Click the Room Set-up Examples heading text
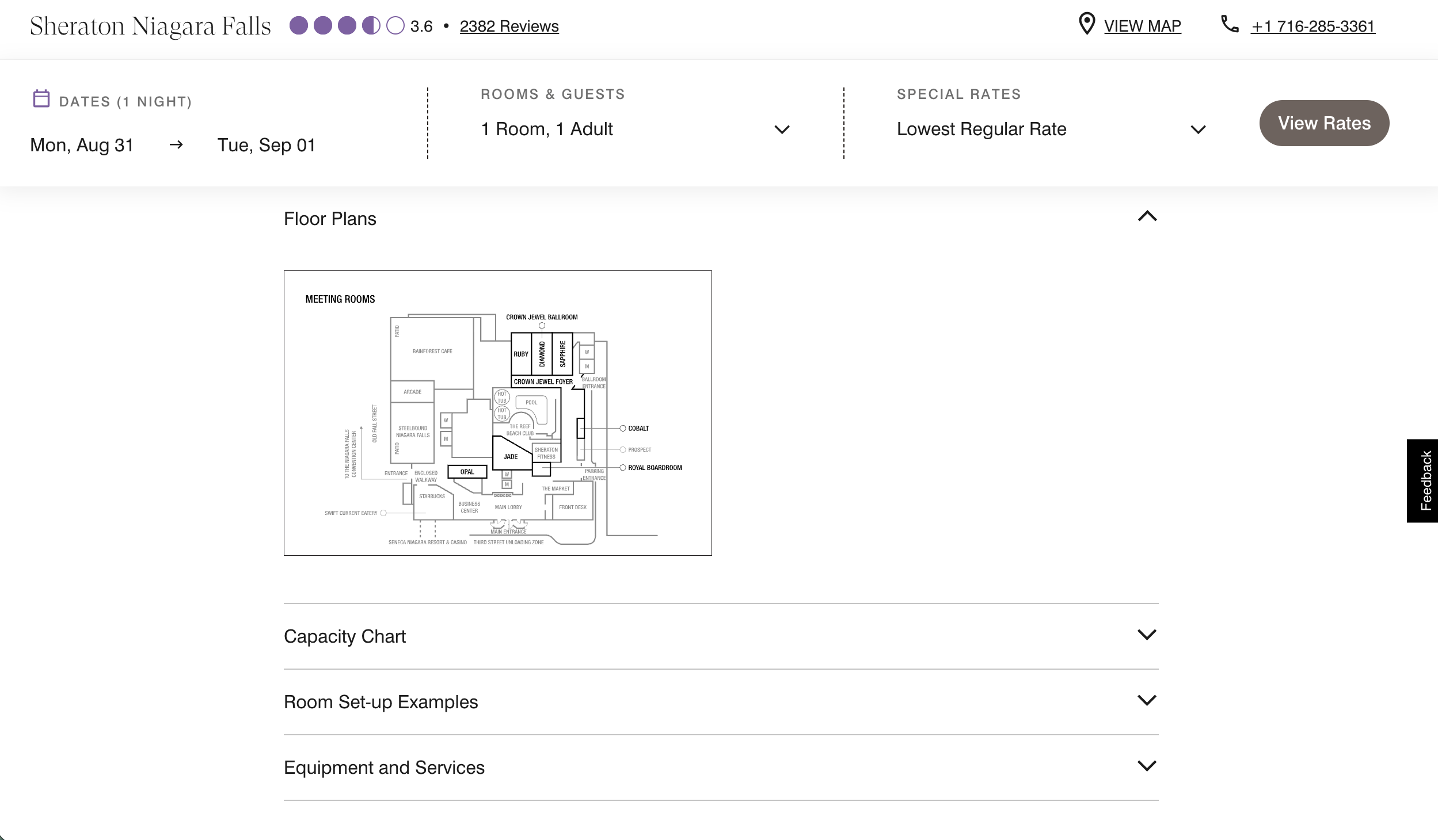This screenshot has height=840, width=1438. (x=381, y=702)
